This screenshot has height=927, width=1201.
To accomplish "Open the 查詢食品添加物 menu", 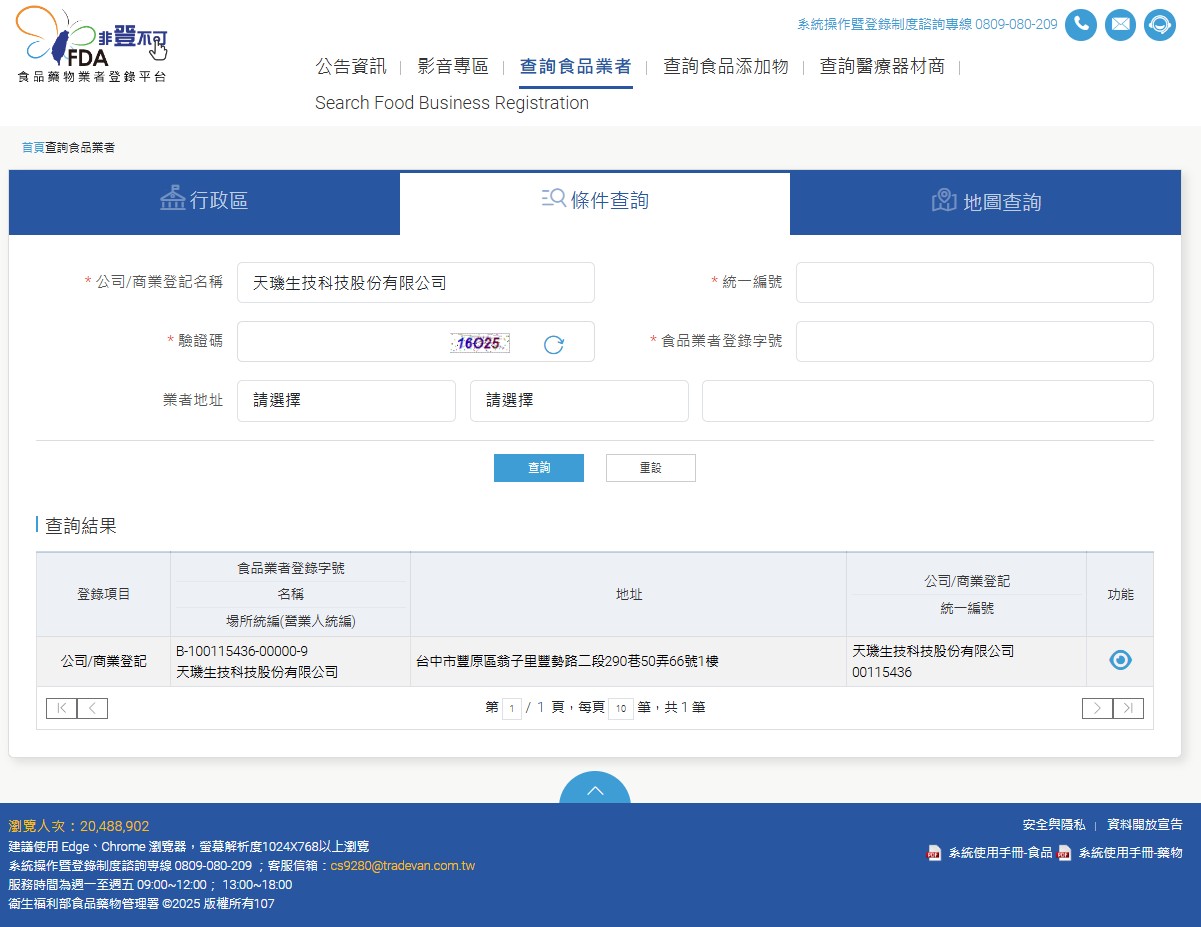I will (725, 67).
